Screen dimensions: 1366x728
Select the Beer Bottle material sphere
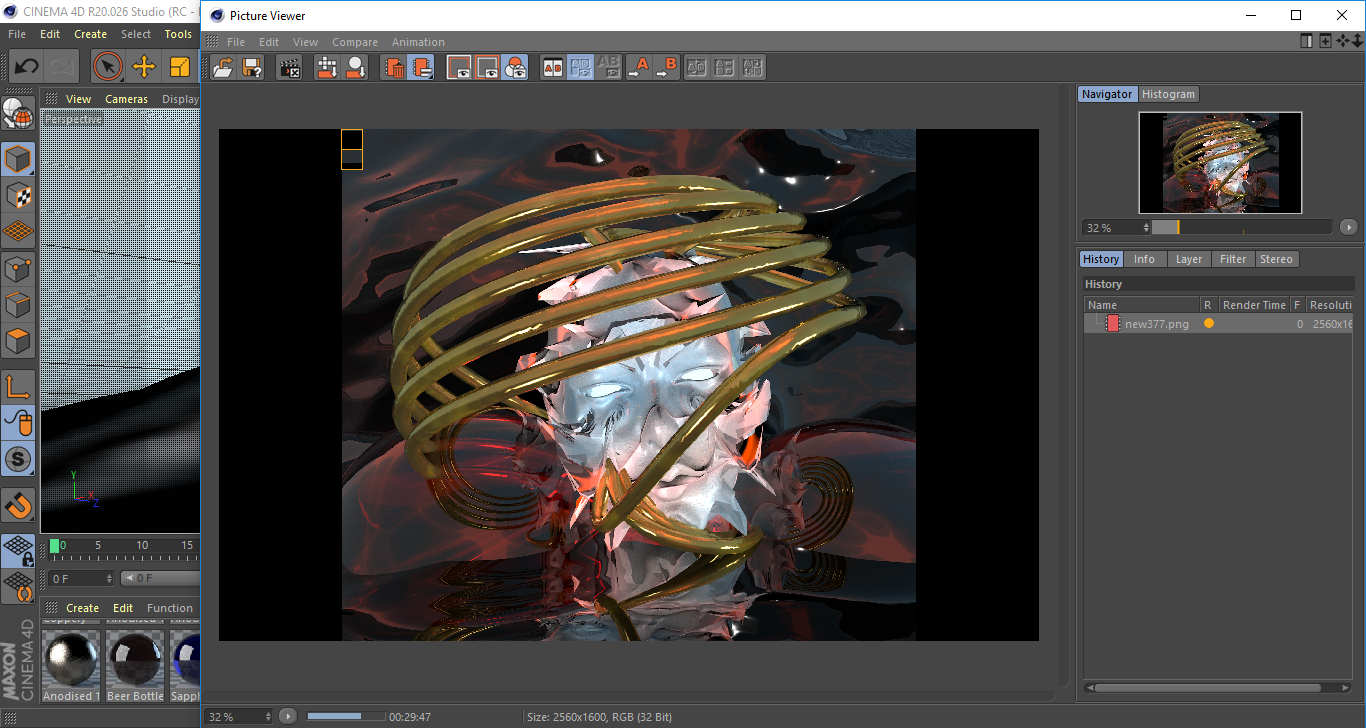click(x=135, y=659)
